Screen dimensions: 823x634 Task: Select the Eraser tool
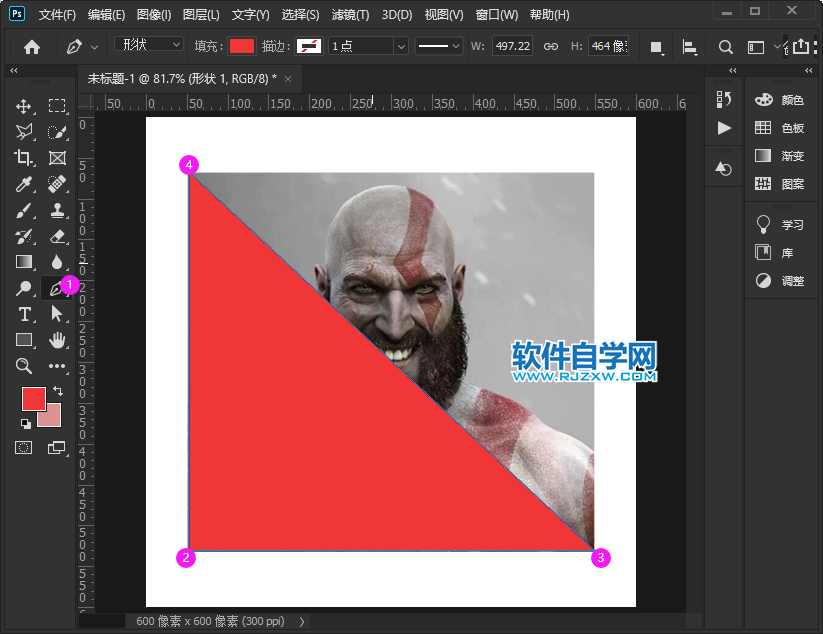click(57, 236)
